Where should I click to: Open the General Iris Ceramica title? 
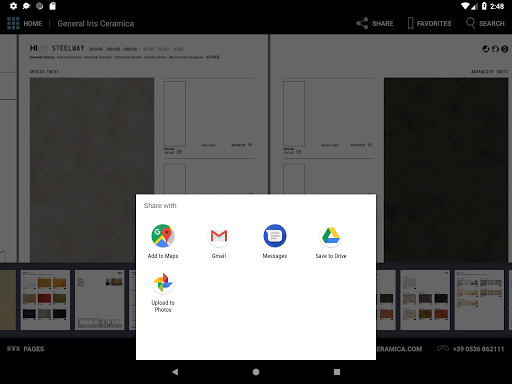95,23
